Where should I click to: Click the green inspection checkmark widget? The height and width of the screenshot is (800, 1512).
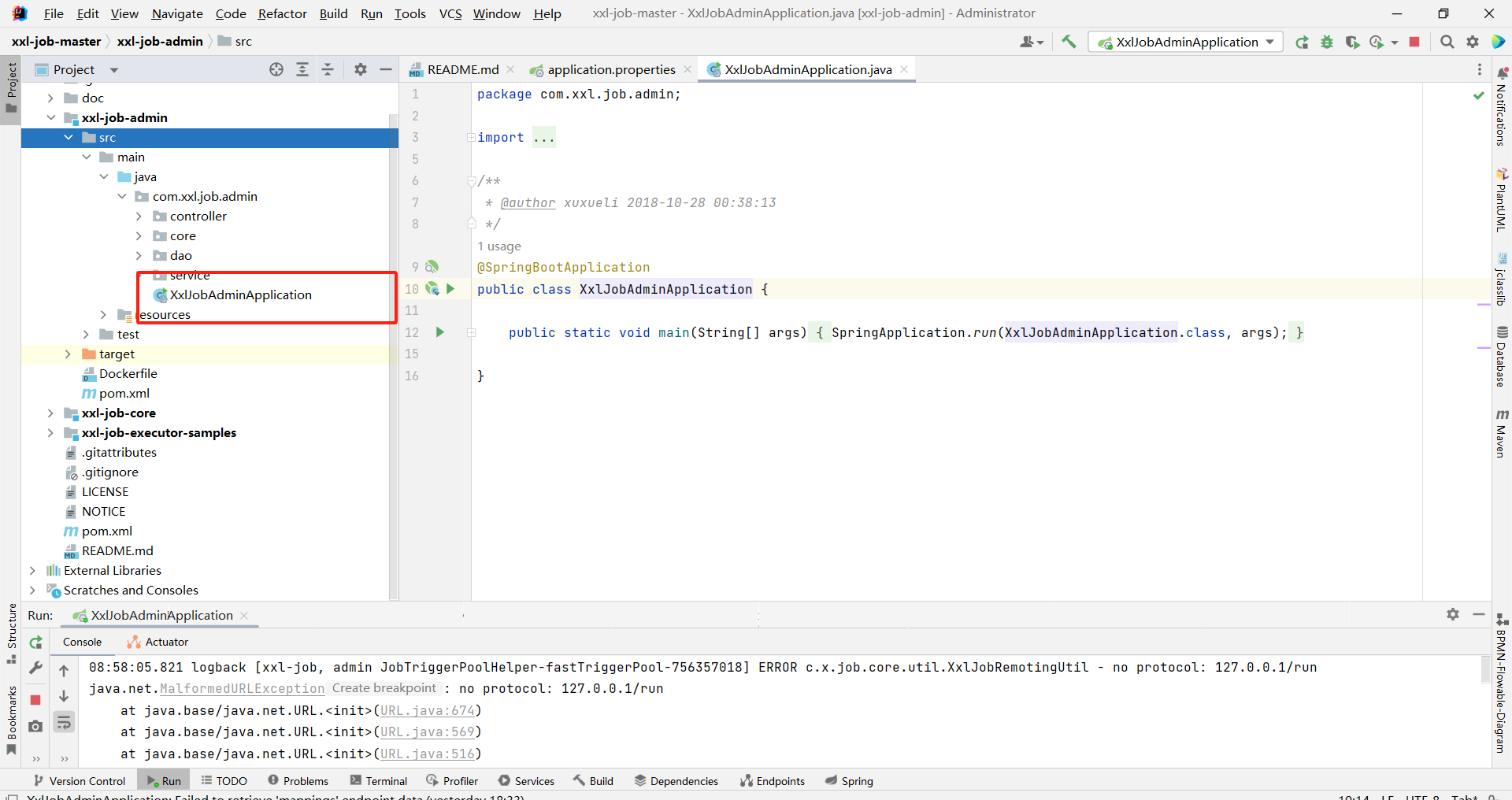1479,95
